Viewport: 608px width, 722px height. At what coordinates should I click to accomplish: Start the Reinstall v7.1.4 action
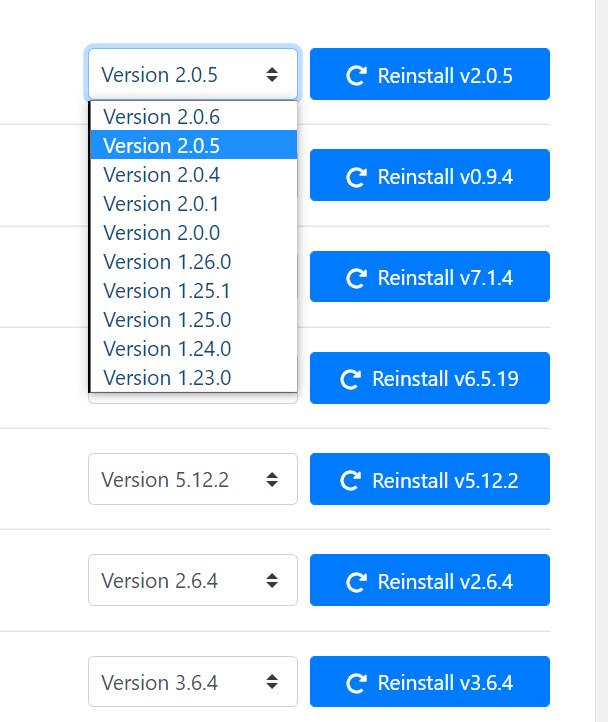click(430, 276)
